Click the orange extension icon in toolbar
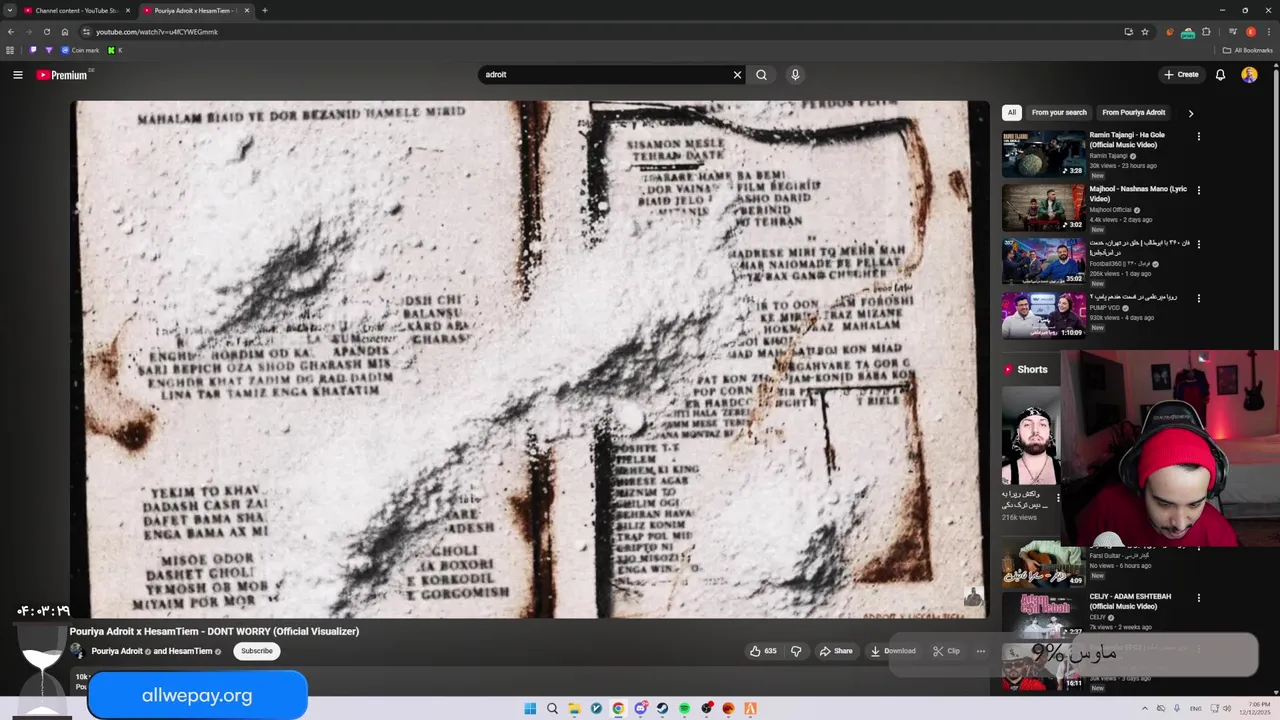This screenshot has height=720, width=1280. click(1170, 32)
